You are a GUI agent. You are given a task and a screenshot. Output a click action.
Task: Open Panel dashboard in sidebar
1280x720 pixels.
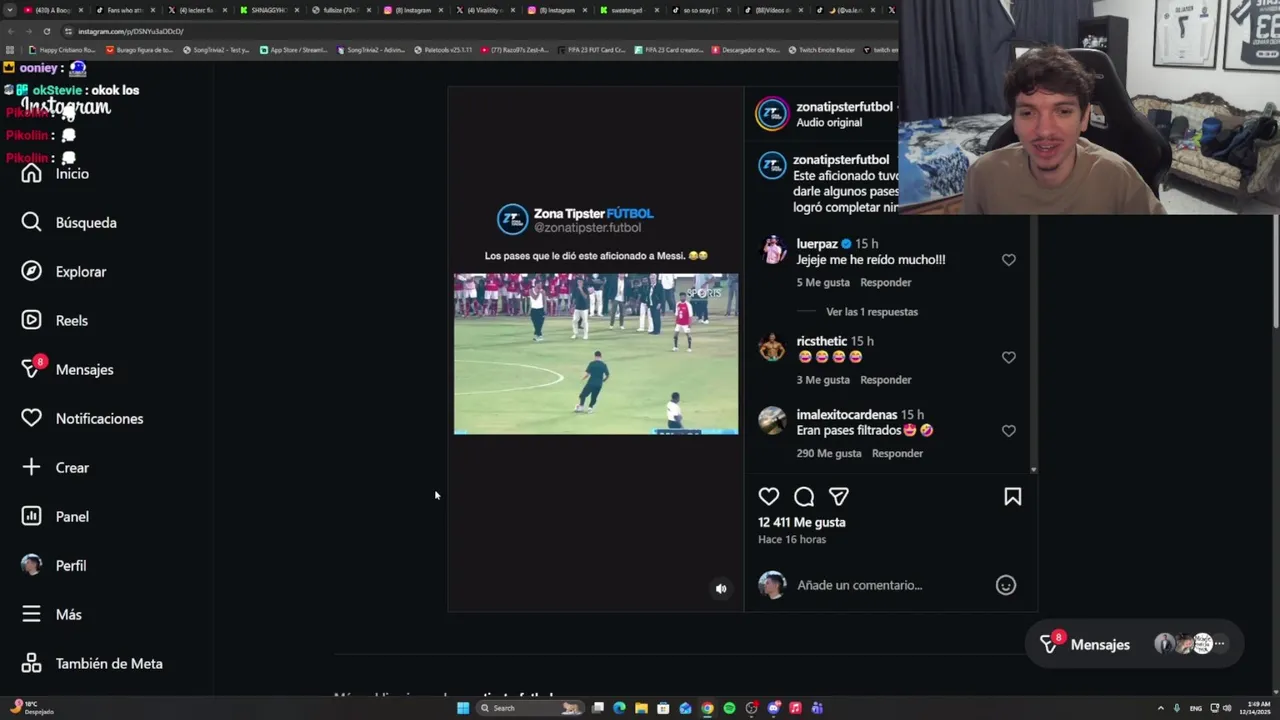(56, 517)
